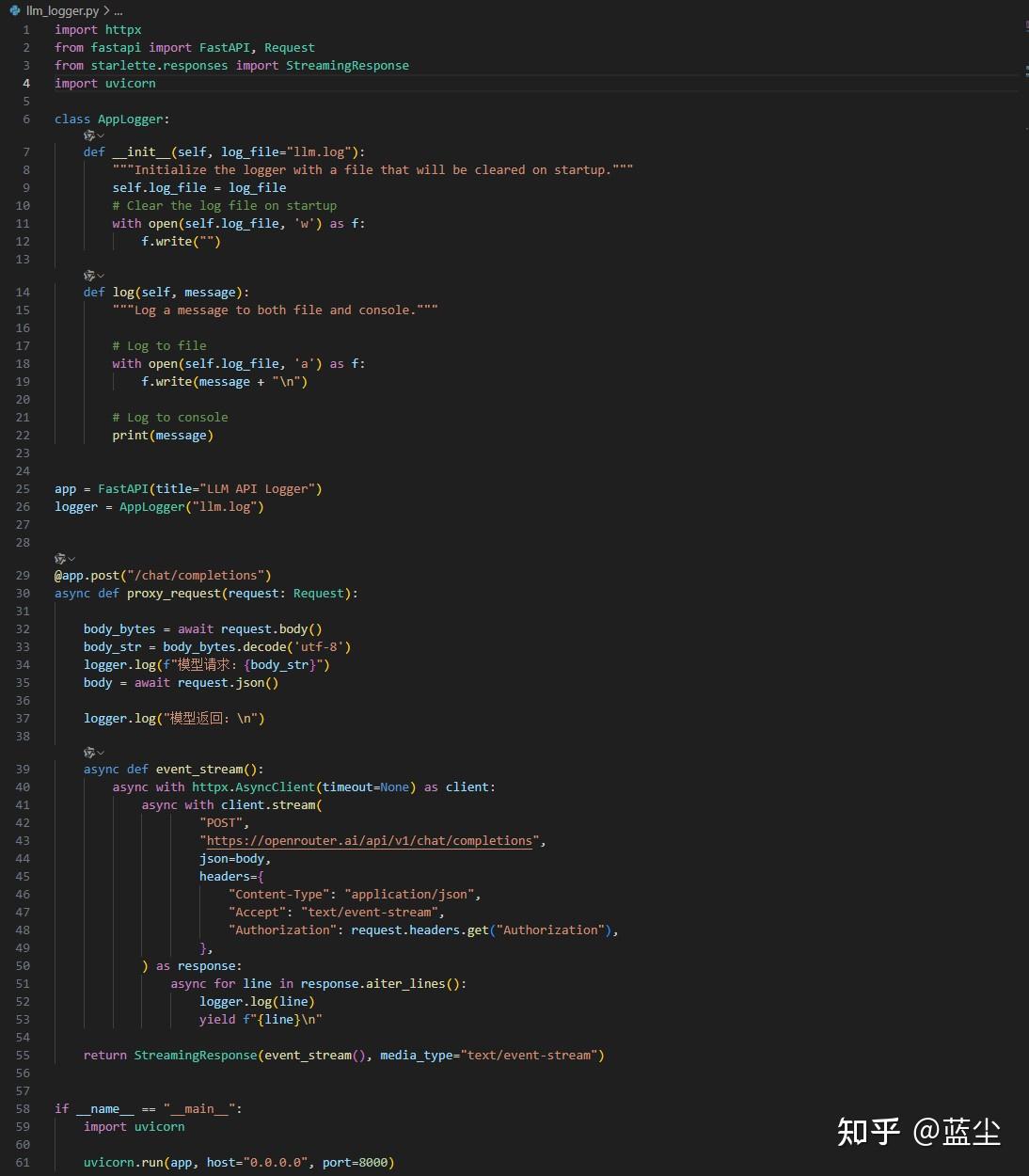Screen dimensions: 1029x1176
Task: Expand the code lens chevron above event_stream
Action: (x=101, y=753)
